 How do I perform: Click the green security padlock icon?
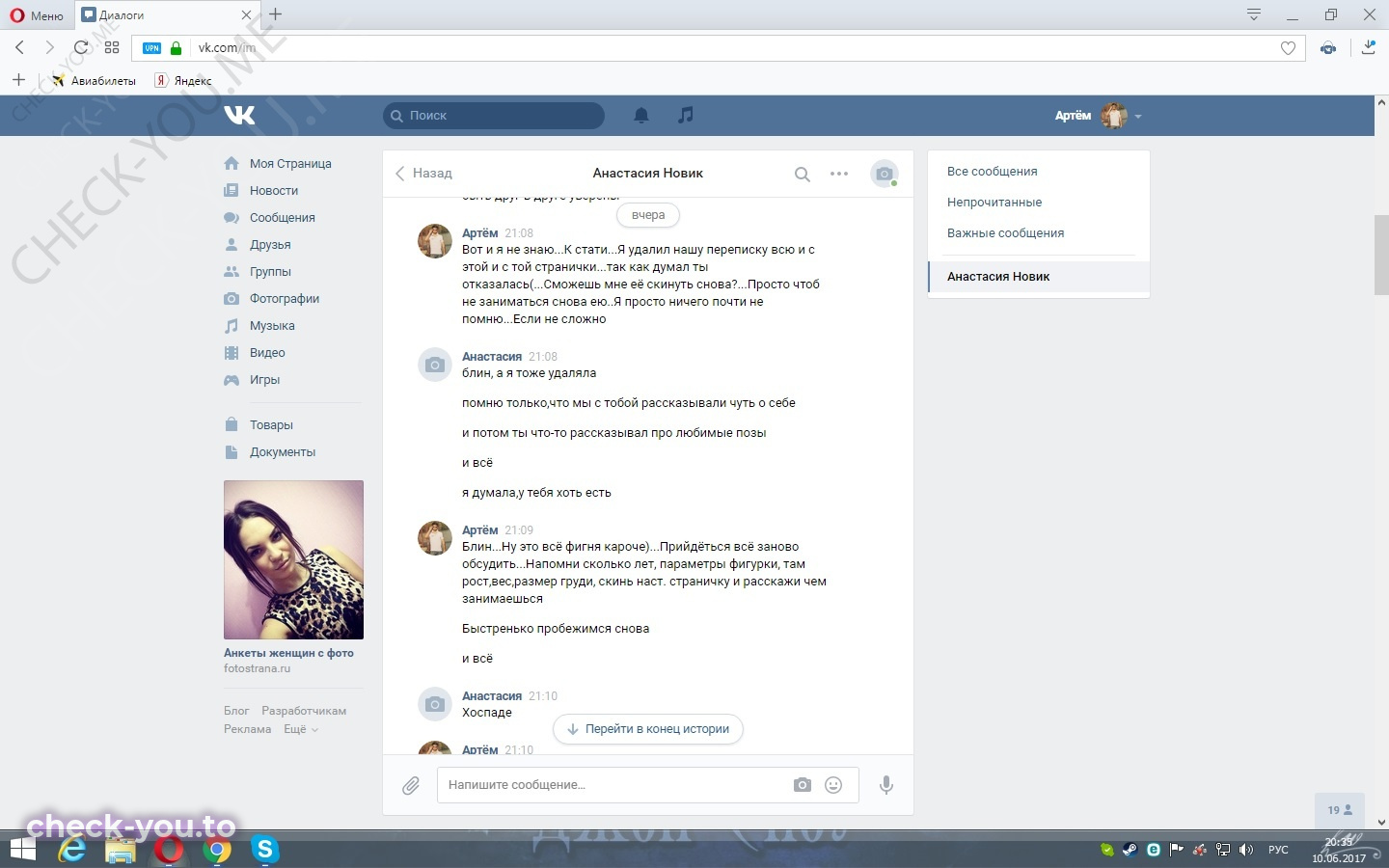pyautogui.click(x=176, y=48)
